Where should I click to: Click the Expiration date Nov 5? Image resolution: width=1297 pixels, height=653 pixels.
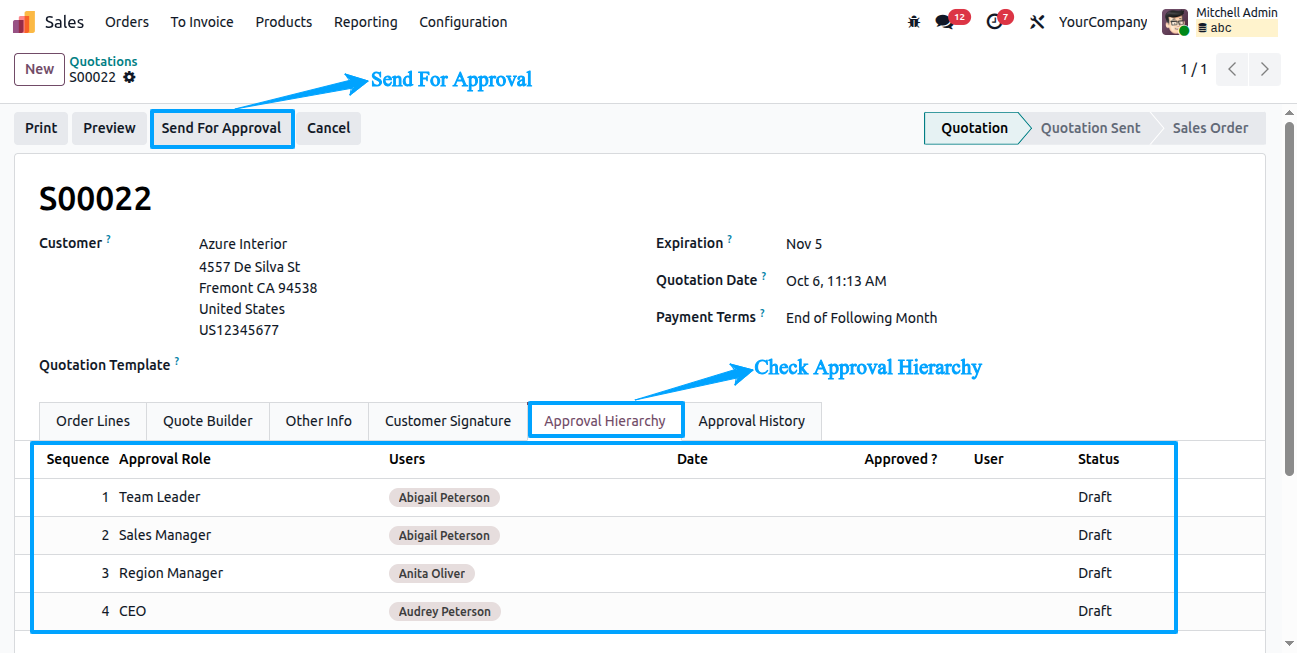pyautogui.click(x=804, y=244)
